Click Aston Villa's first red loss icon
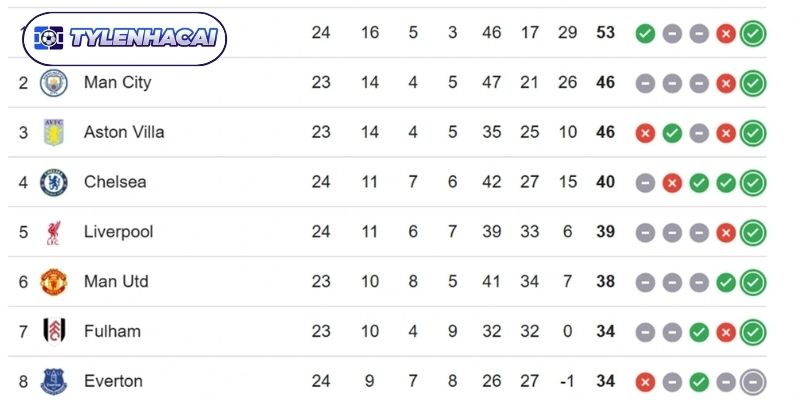The width and height of the screenshot is (800, 400). tap(645, 133)
